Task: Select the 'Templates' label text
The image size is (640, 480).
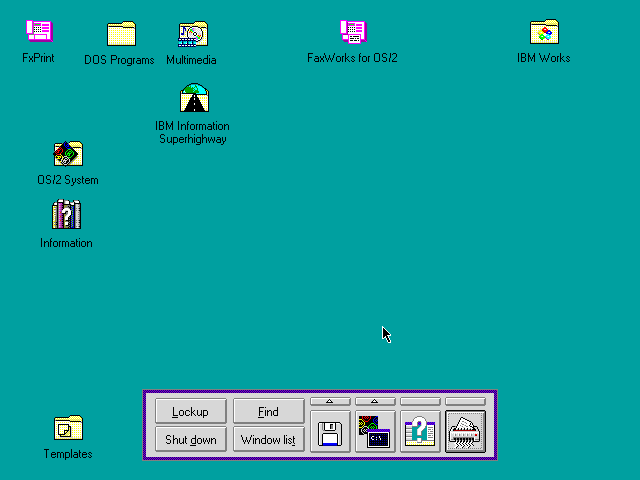Action: pos(68,454)
